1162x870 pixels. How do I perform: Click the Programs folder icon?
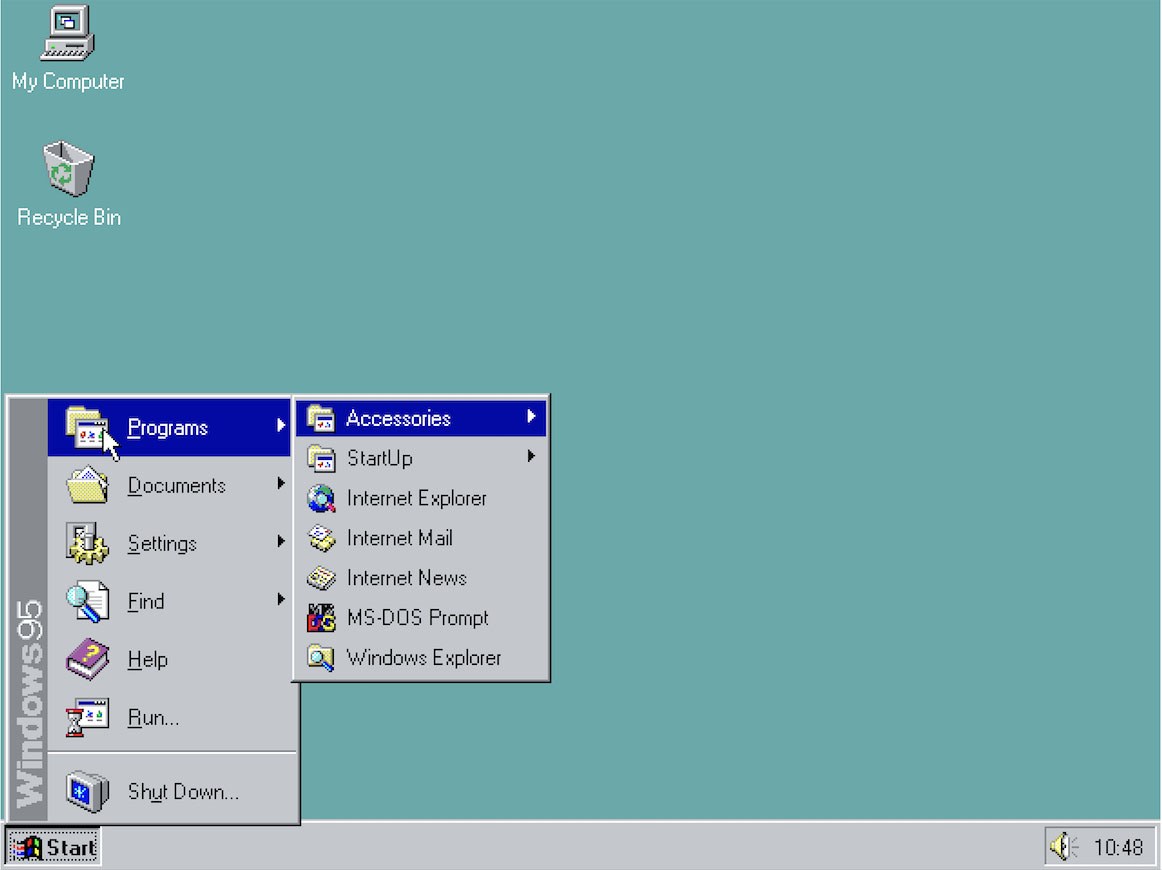pyautogui.click(x=86, y=426)
